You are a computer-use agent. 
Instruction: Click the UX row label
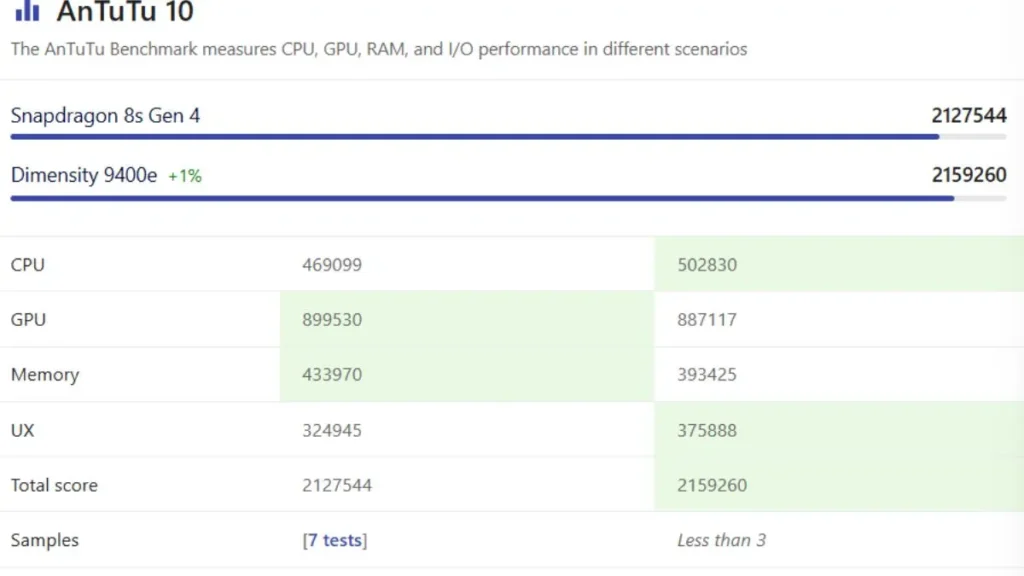click(22, 430)
